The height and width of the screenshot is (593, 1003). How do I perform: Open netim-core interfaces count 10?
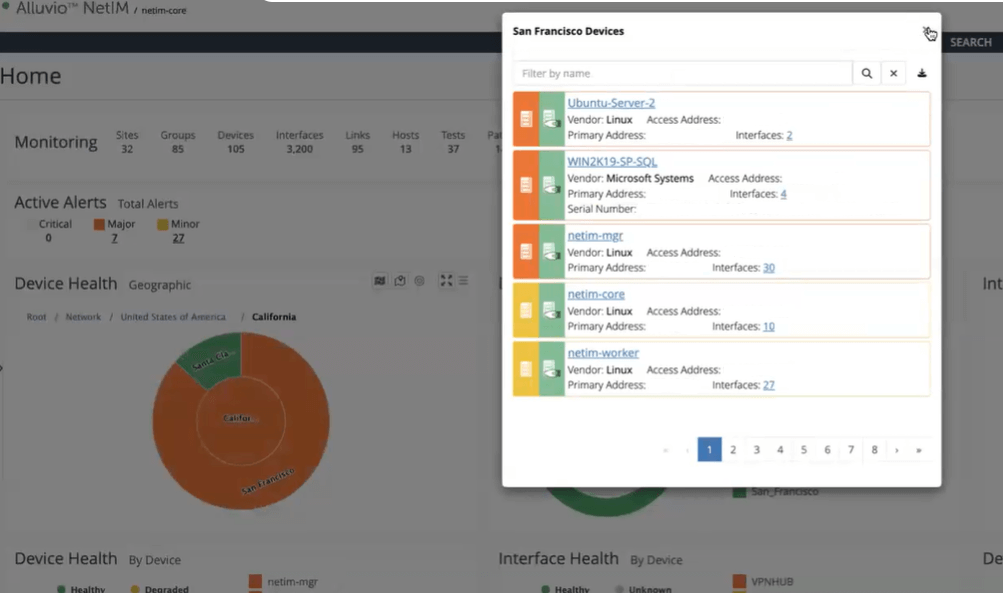coord(769,326)
